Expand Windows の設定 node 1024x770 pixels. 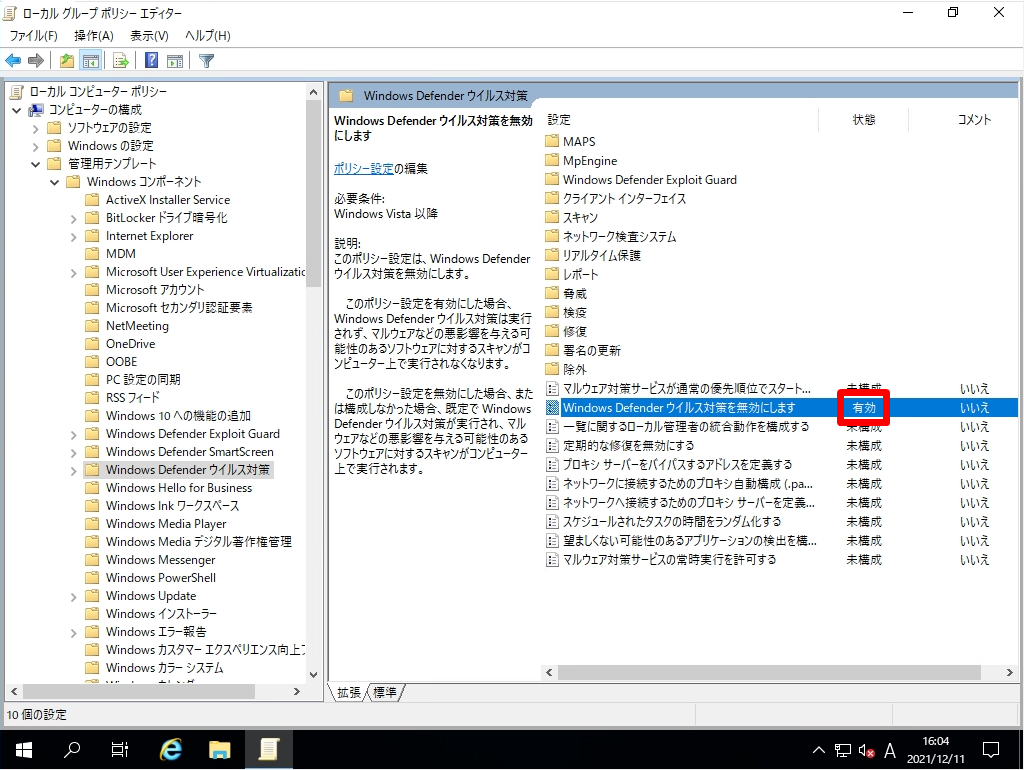[35, 146]
